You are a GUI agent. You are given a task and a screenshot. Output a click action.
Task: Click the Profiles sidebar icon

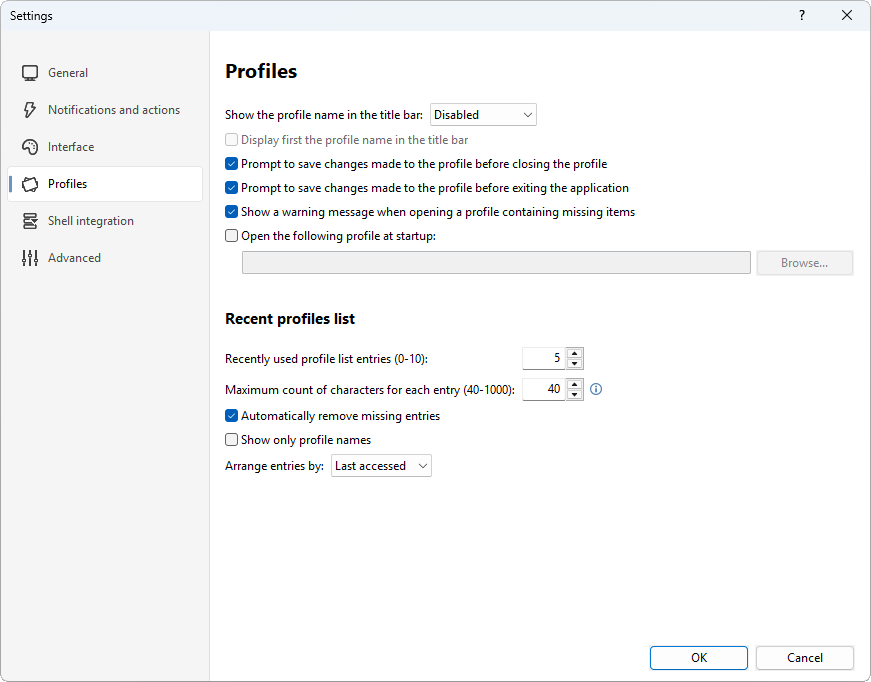(30, 184)
